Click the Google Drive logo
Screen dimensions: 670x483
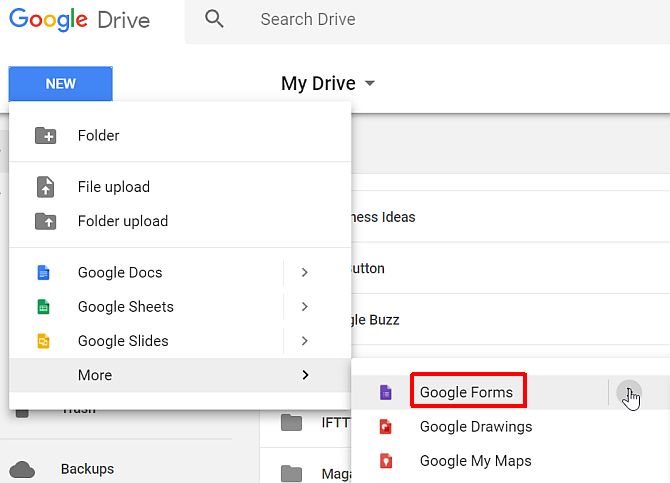click(79, 20)
